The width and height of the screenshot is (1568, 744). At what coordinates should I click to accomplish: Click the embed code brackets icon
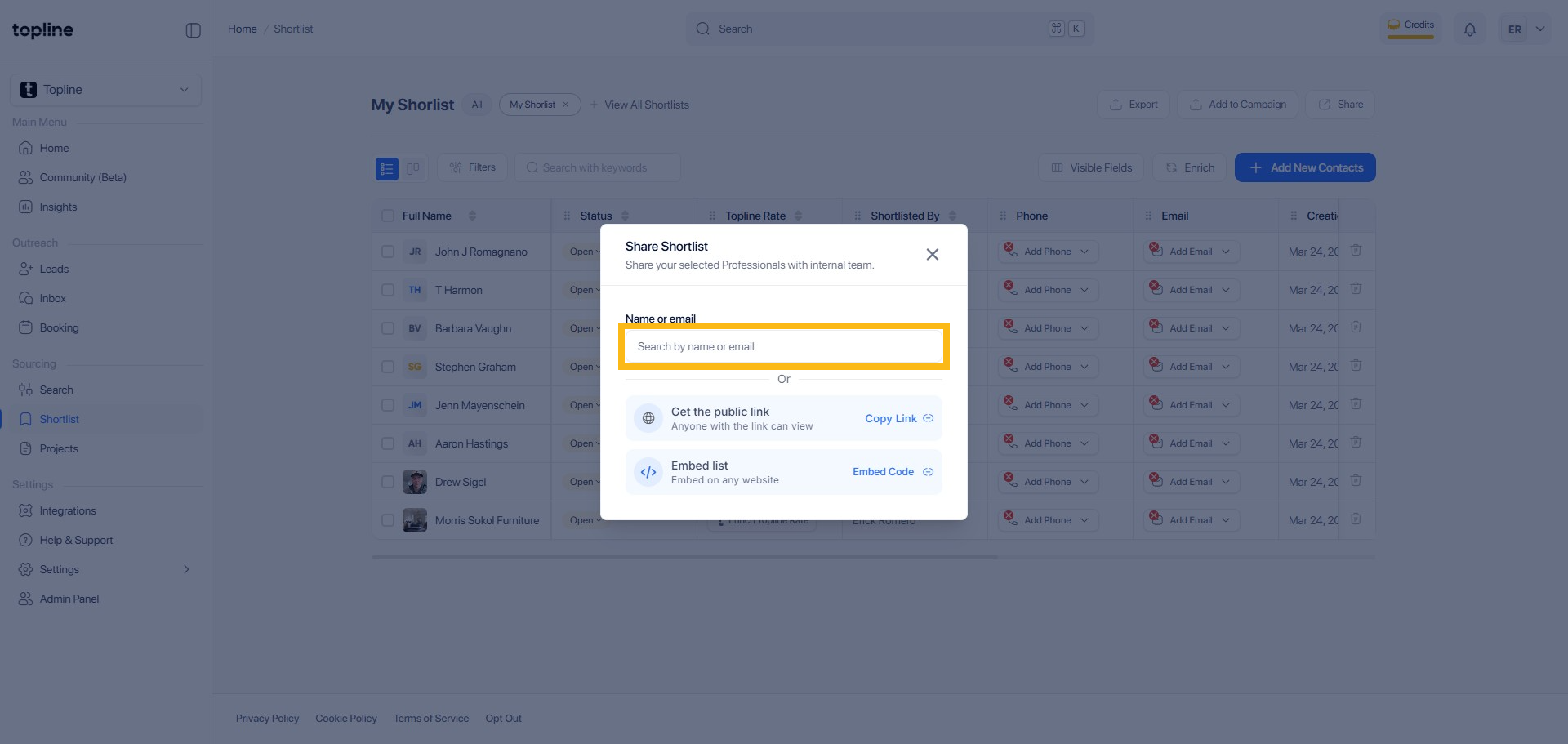click(648, 472)
